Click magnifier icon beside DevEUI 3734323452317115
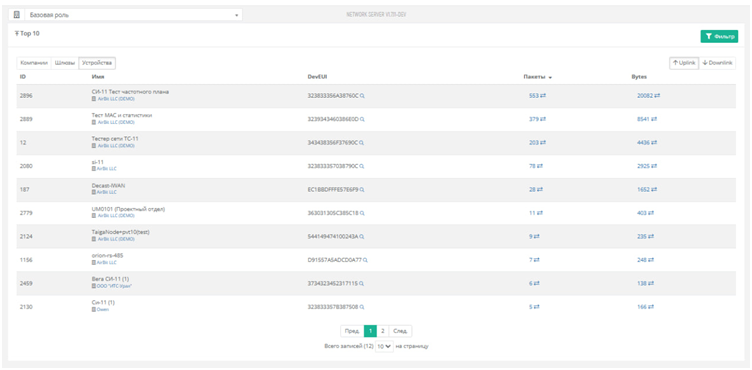 pyautogui.click(x=362, y=284)
